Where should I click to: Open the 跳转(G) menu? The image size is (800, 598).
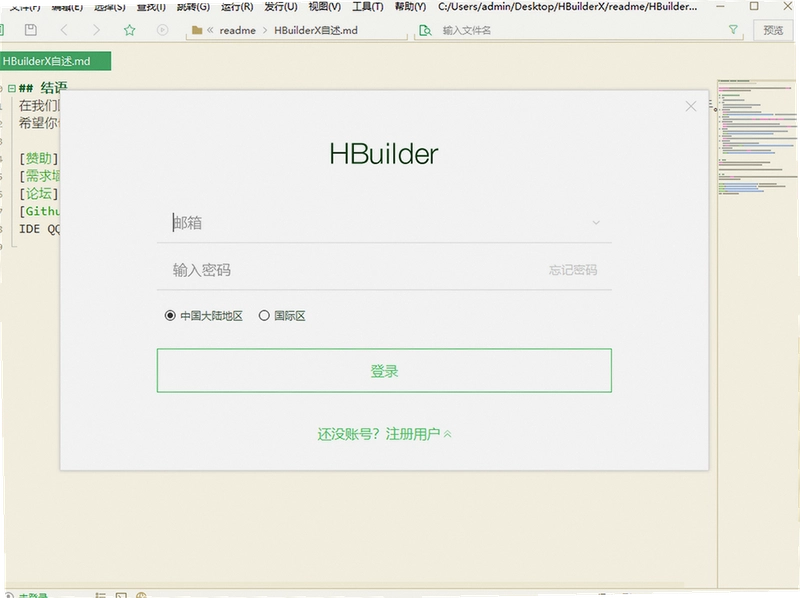click(193, 7)
